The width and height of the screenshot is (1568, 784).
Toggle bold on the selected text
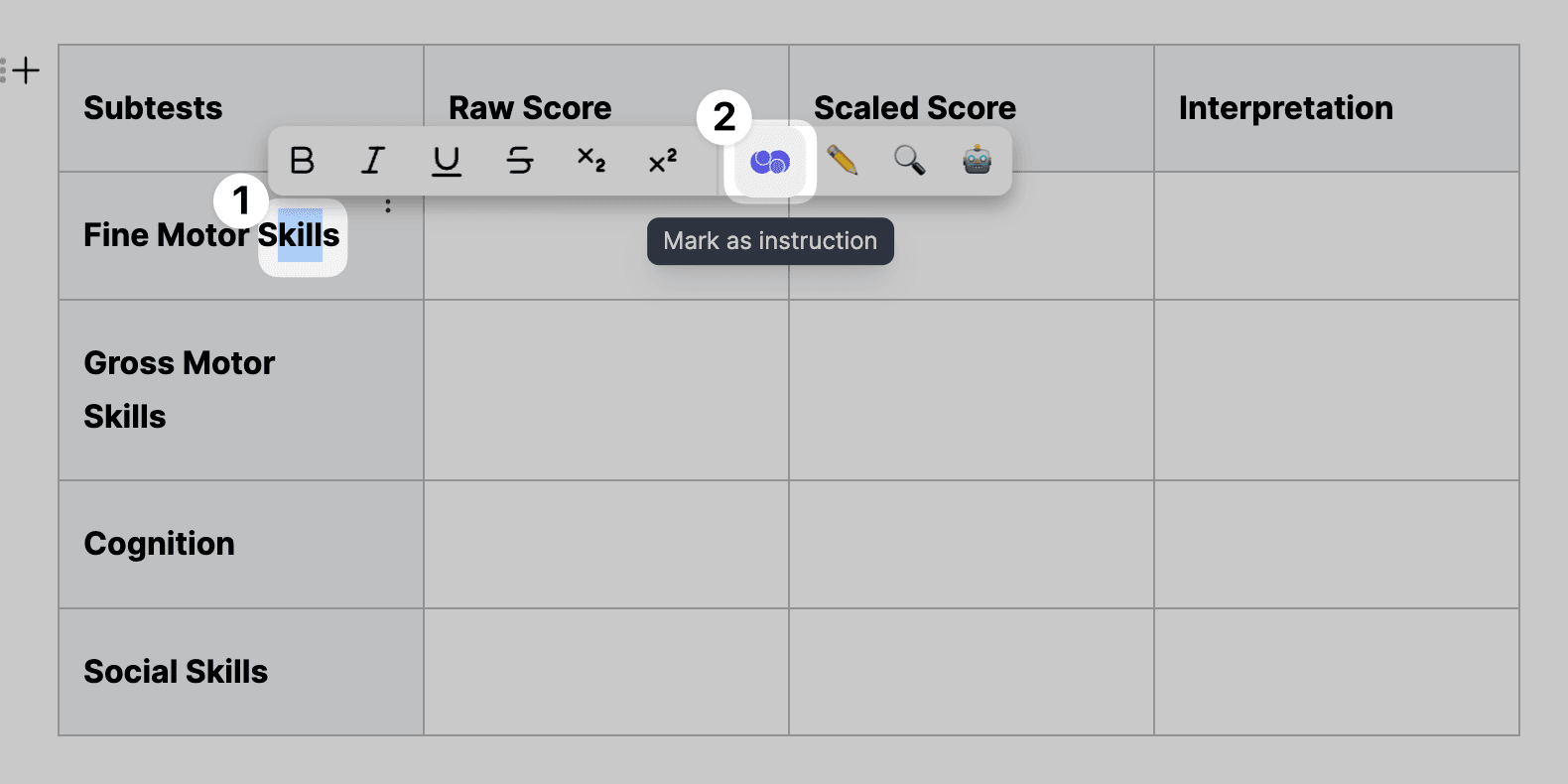(302, 161)
